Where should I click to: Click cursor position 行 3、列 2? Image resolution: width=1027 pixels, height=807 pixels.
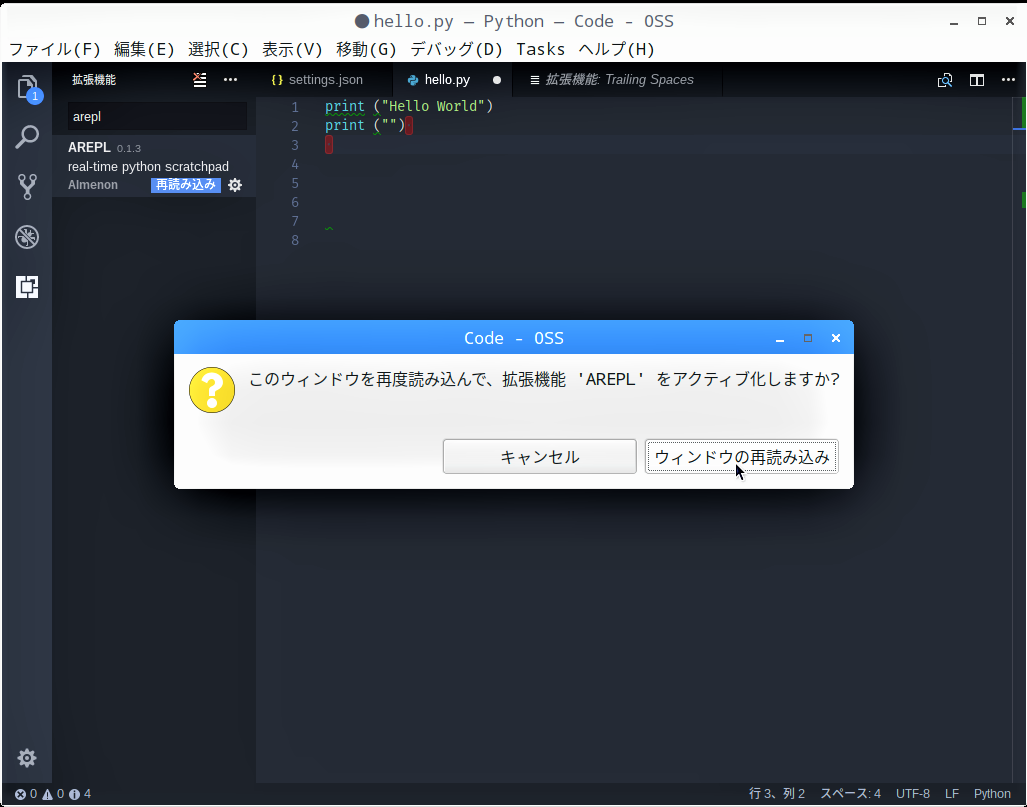pyautogui.click(x=777, y=794)
